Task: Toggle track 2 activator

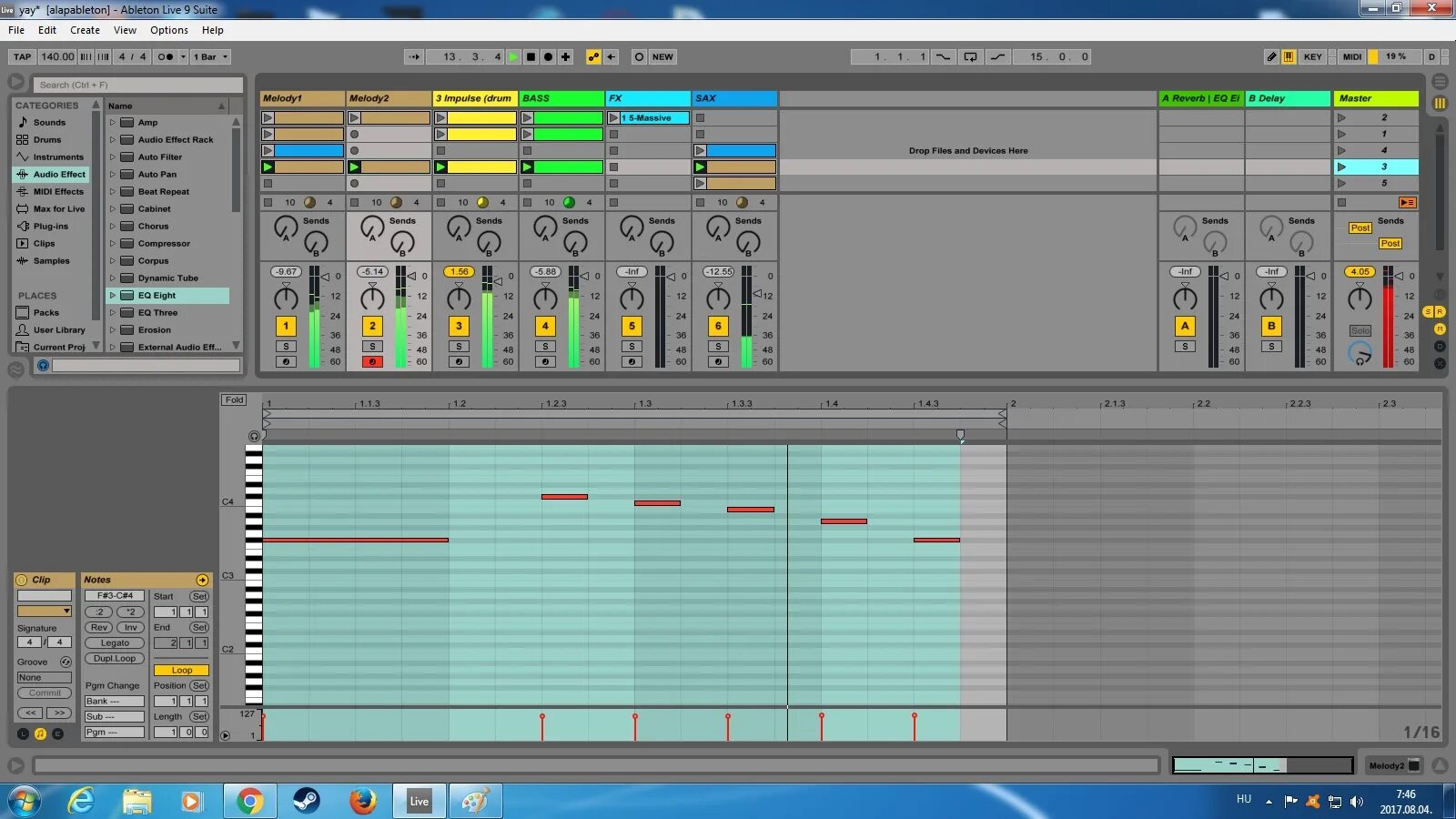Action: click(372, 326)
